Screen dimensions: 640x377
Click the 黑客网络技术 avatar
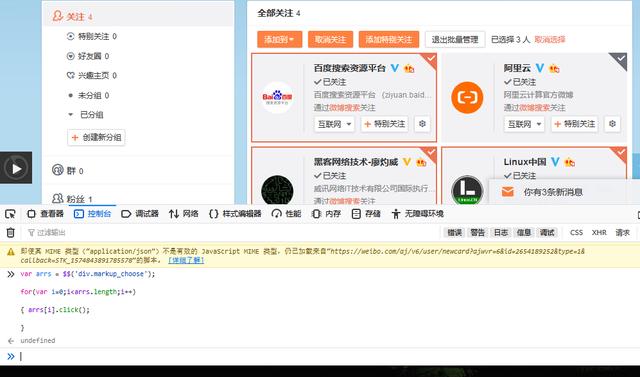[278, 190]
